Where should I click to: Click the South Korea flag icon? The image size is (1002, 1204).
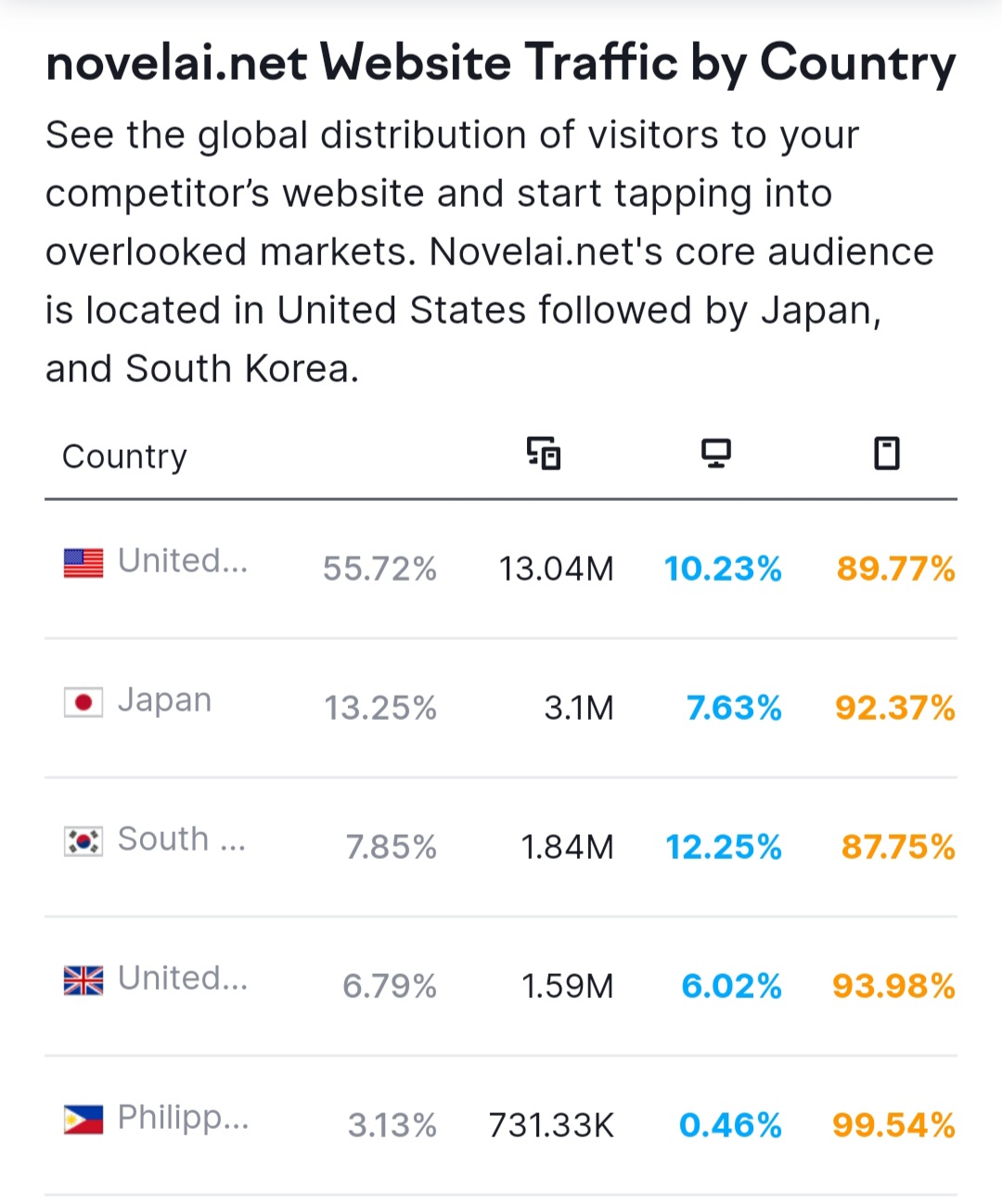(x=83, y=841)
